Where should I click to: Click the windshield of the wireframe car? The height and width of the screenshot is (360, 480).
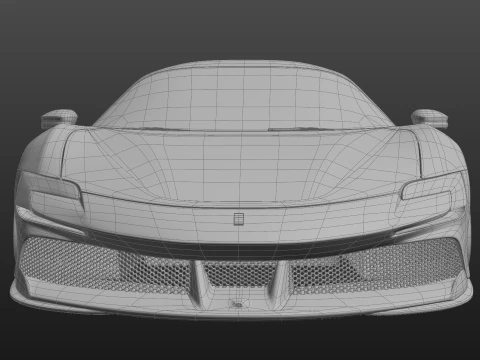(243, 97)
